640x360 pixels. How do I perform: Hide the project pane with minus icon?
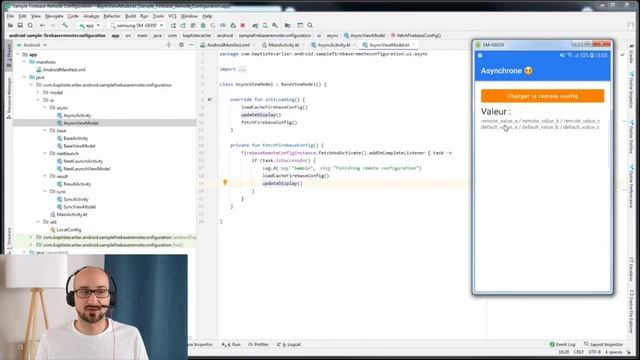point(191,44)
